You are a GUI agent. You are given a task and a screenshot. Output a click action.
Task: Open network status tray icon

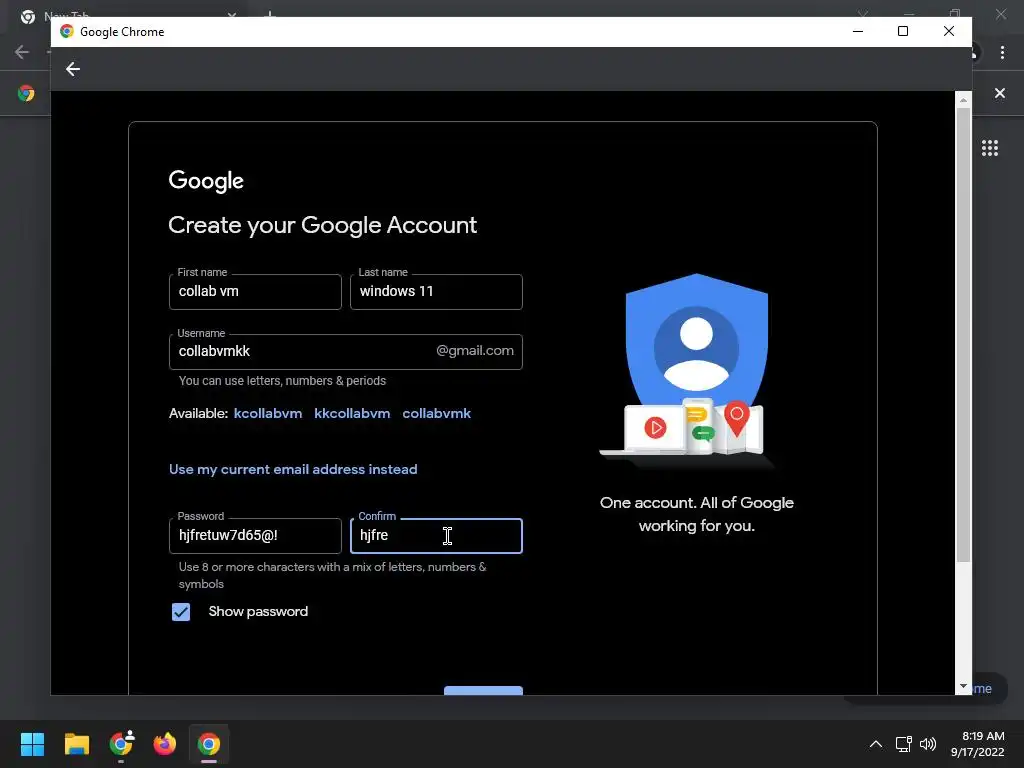tap(903, 744)
